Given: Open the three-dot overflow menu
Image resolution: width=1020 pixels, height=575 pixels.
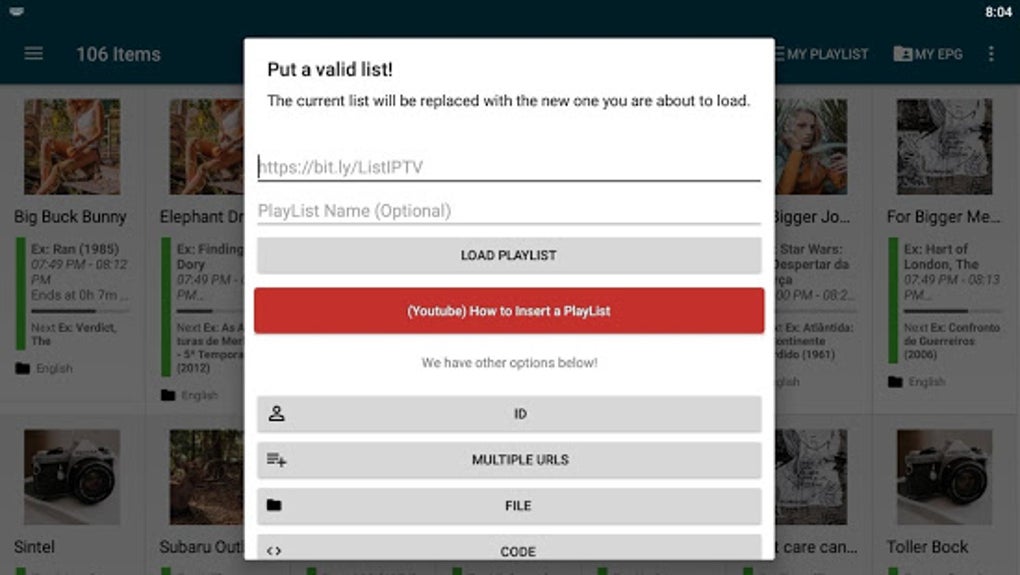Looking at the screenshot, I should click(991, 54).
